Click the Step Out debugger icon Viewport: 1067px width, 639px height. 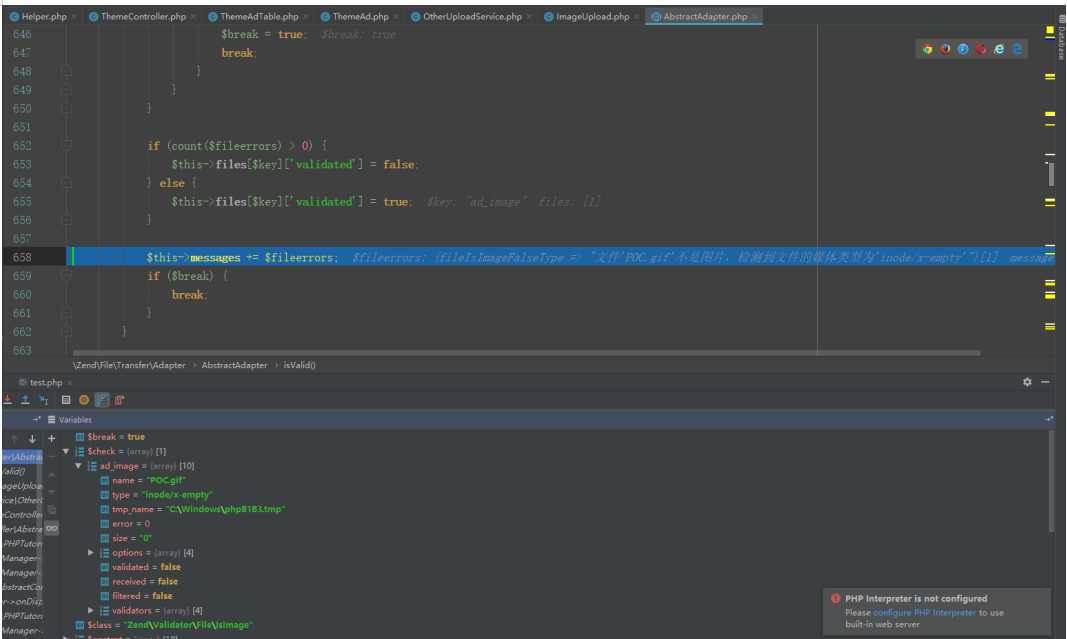[x=25, y=400]
